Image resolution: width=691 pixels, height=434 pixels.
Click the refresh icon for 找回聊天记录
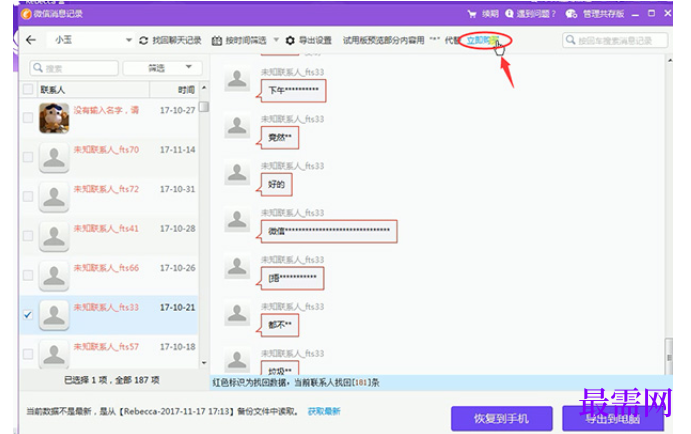[143, 41]
